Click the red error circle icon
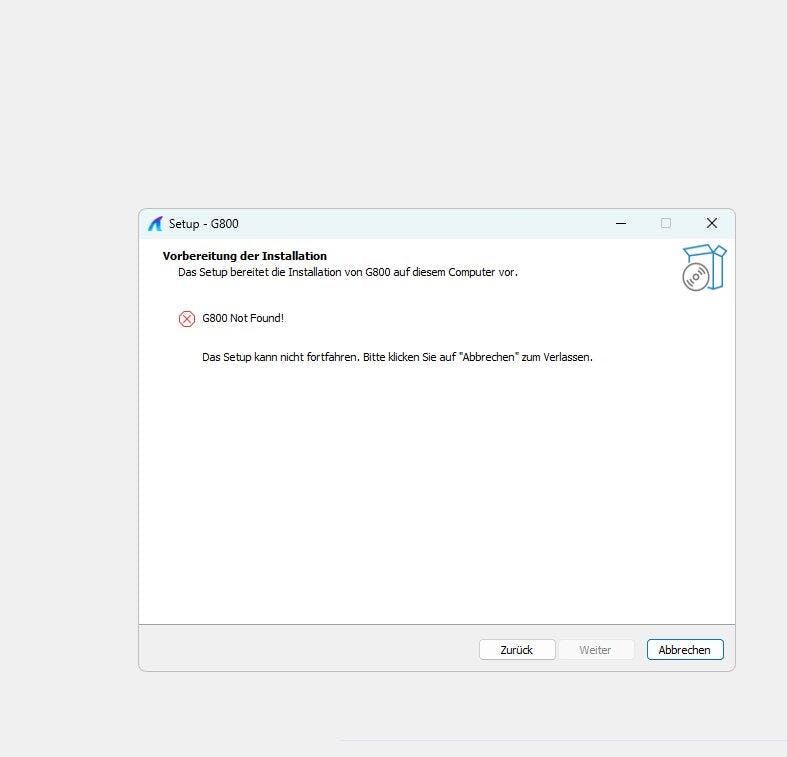 187,319
